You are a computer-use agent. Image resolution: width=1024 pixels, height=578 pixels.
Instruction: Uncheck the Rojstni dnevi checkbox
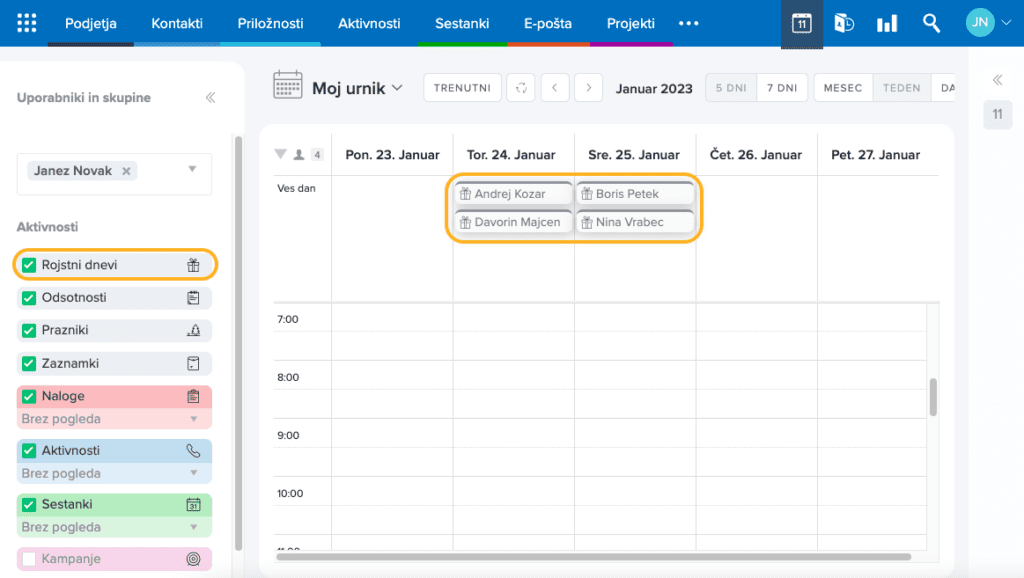tap(29, 265)
